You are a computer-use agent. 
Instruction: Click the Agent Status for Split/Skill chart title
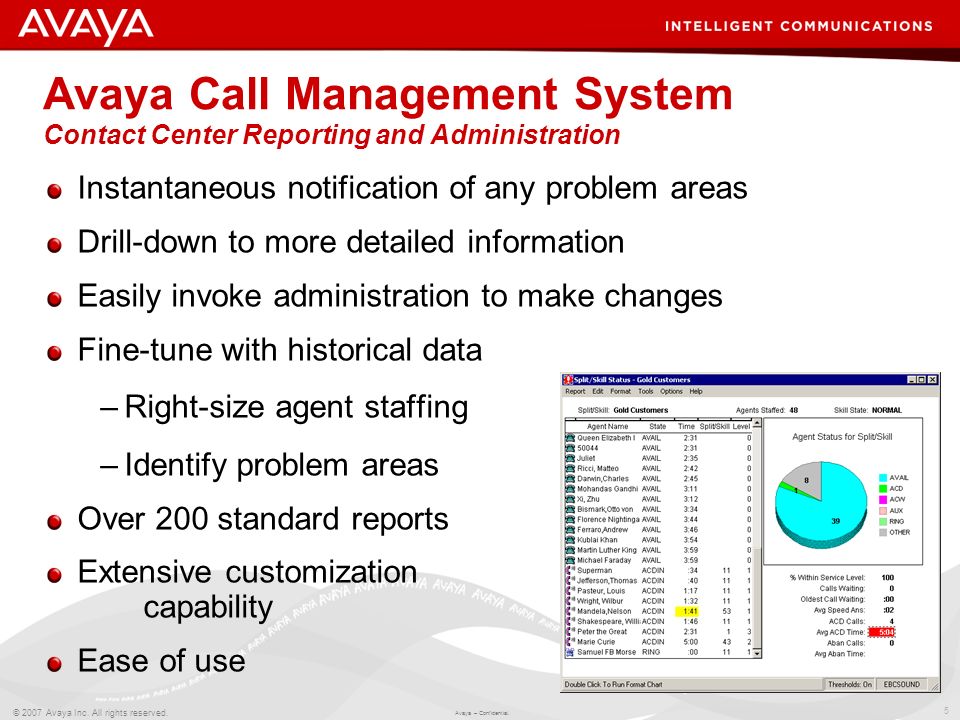(x=842, y=437)
